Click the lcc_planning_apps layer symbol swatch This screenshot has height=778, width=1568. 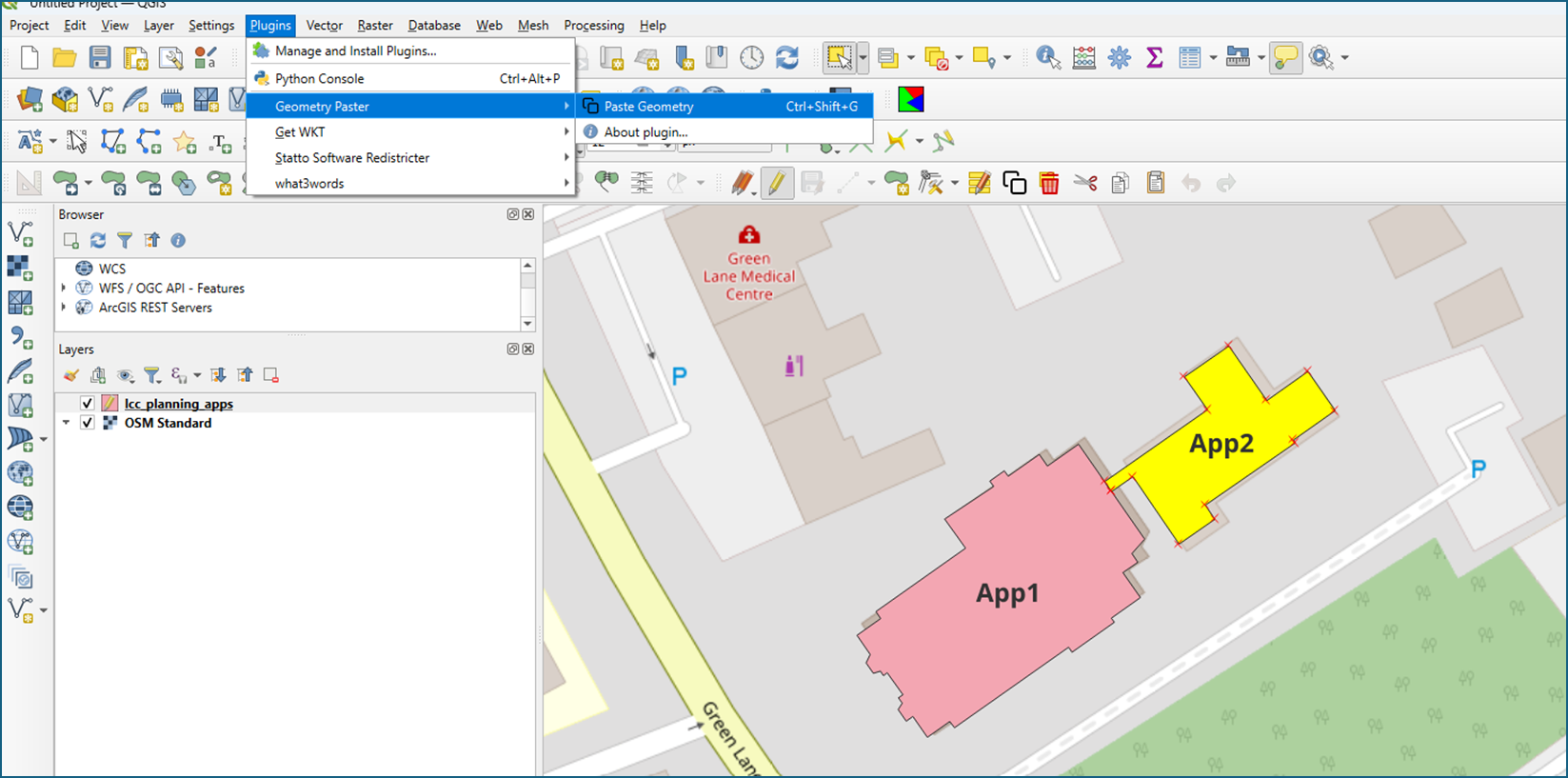109,404
